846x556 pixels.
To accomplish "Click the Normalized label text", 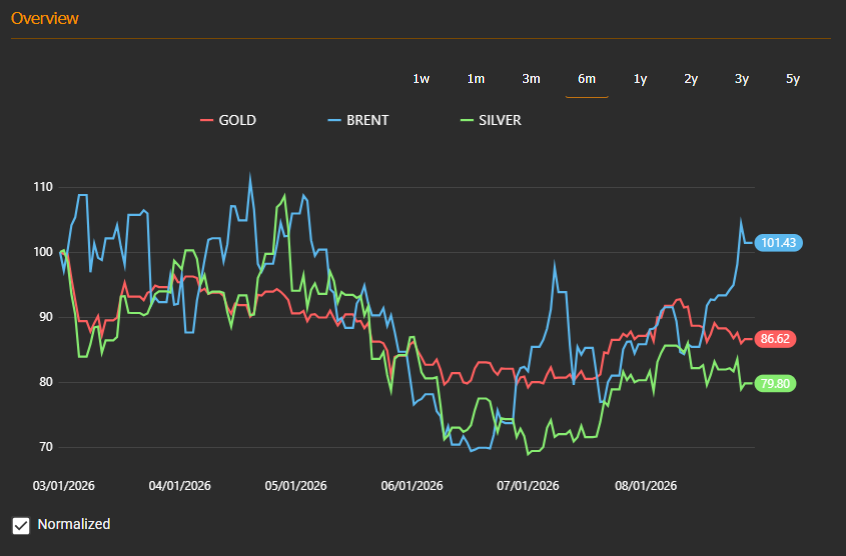I will 74,524.
